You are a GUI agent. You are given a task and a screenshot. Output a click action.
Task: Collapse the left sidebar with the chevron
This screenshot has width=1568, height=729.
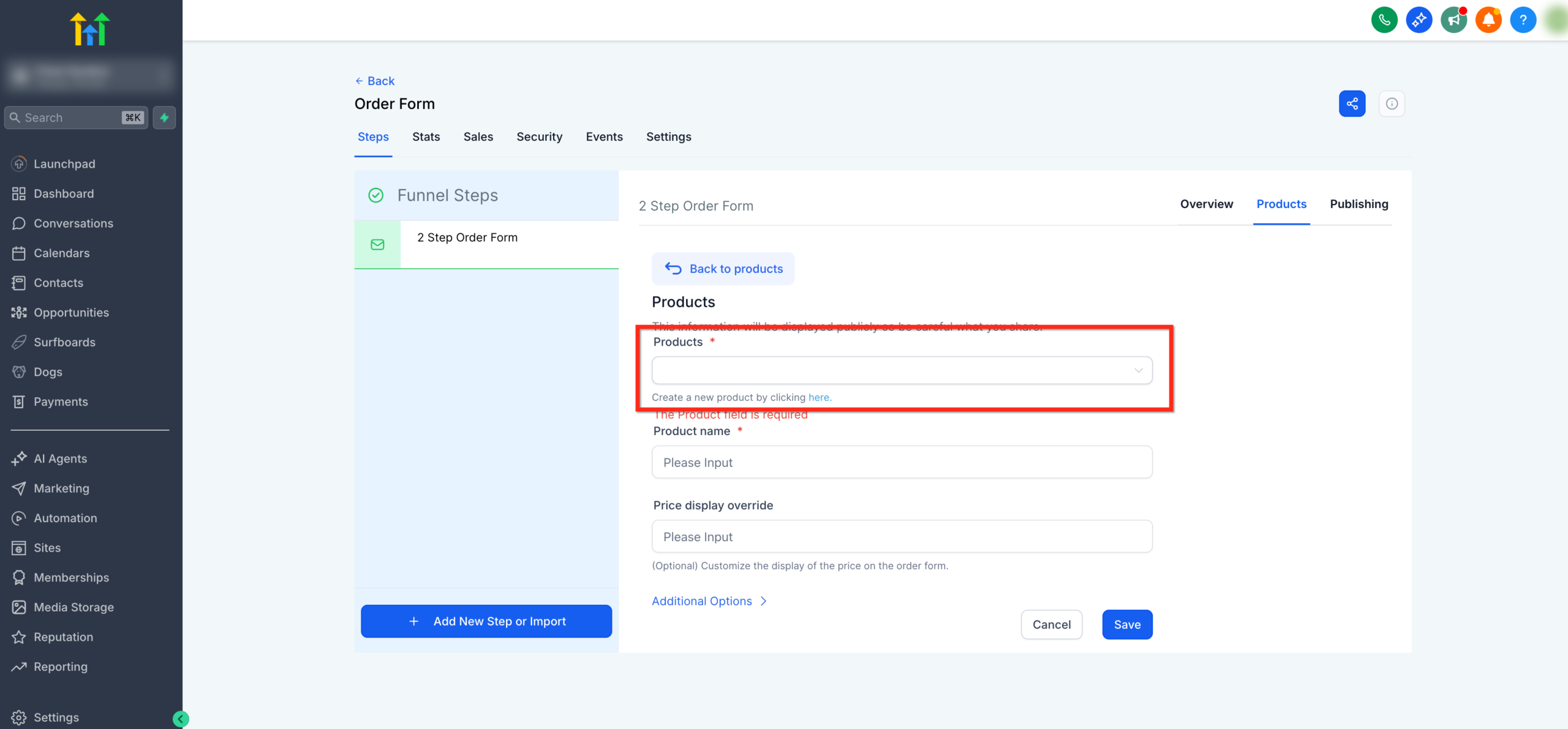click(x=180, y=717)
